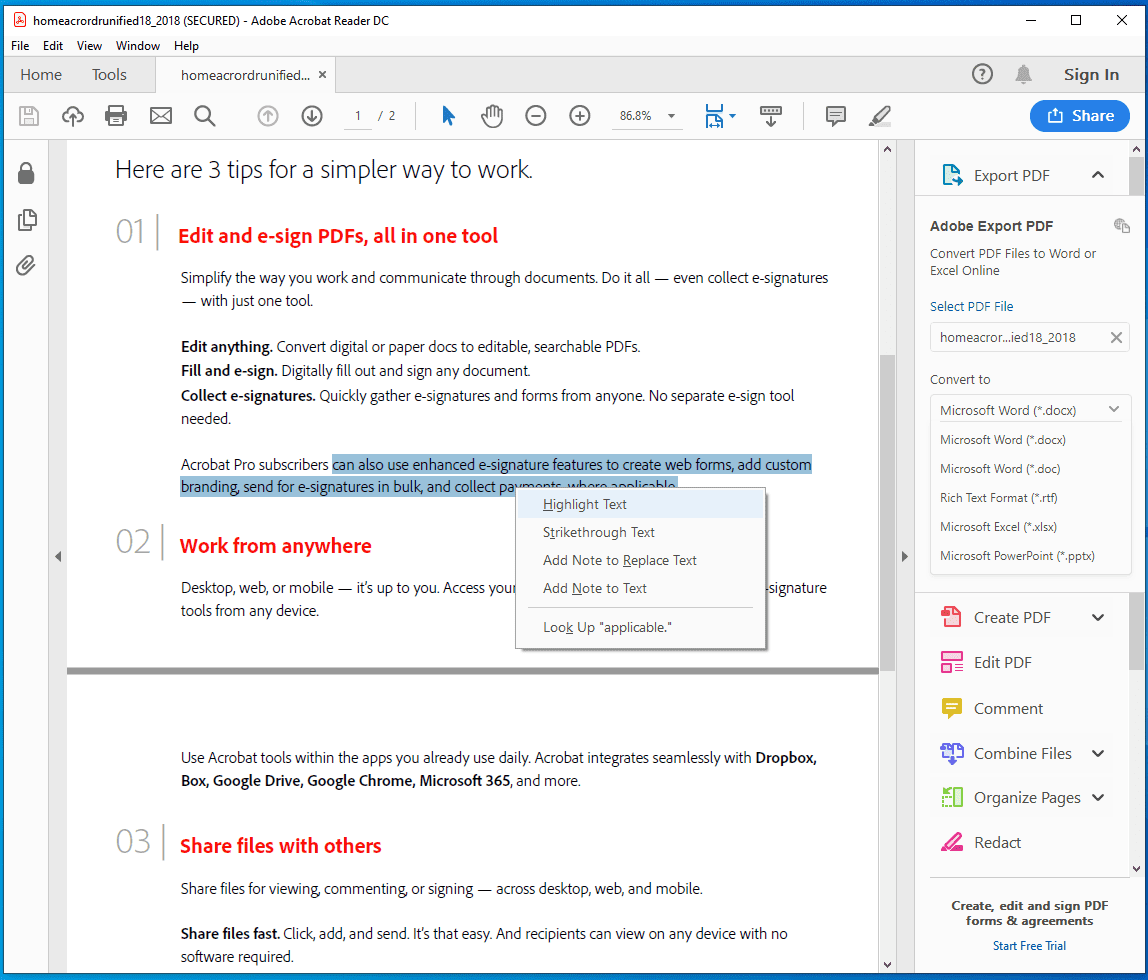Click the page number input field
This screenshot has height=980, width=1148.
click(358, 116)
